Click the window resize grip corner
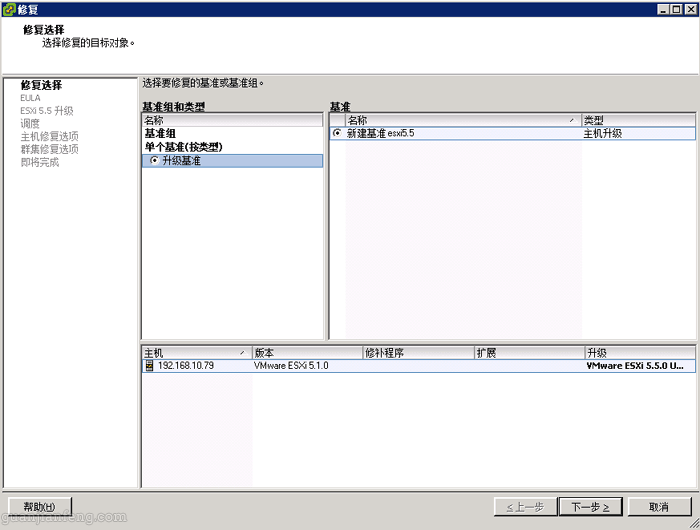 point(694,524)
